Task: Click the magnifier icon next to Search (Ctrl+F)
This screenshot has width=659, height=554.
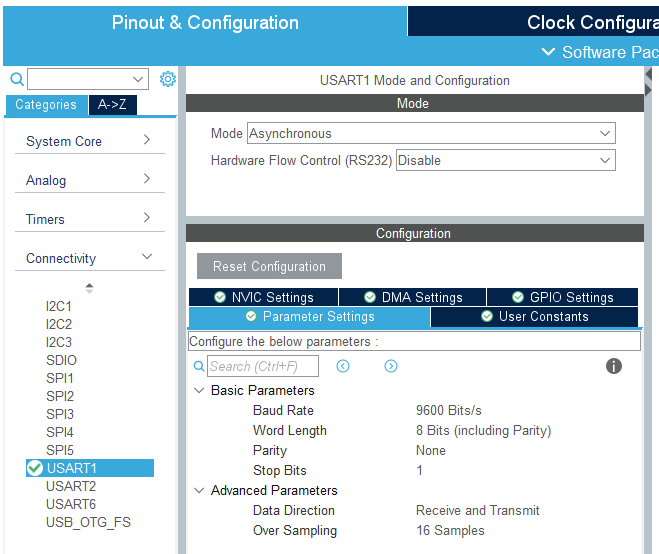Action: 199,366
